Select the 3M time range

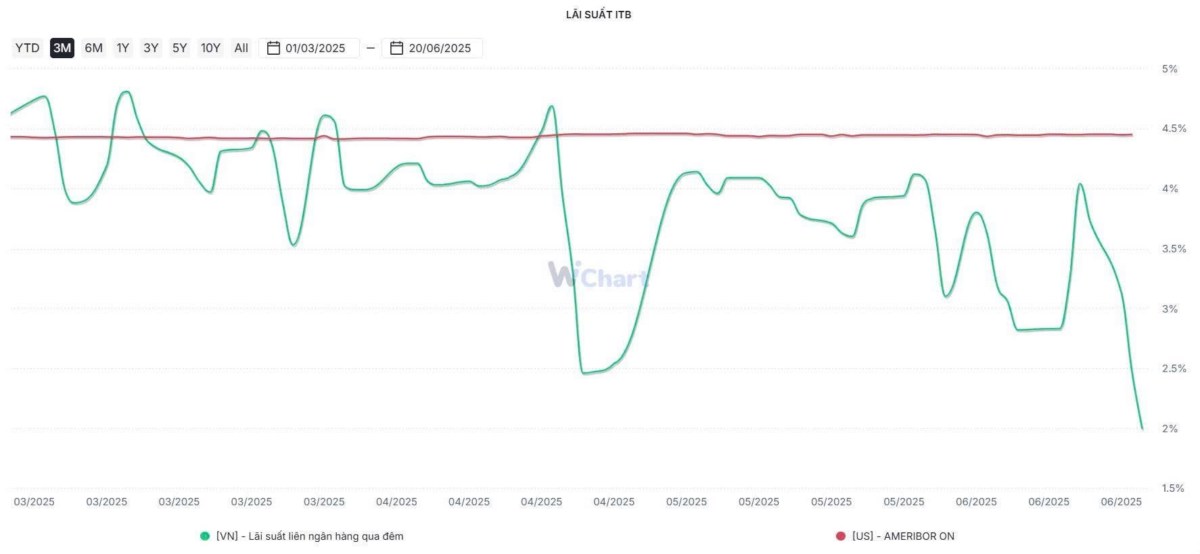point(62,48)
